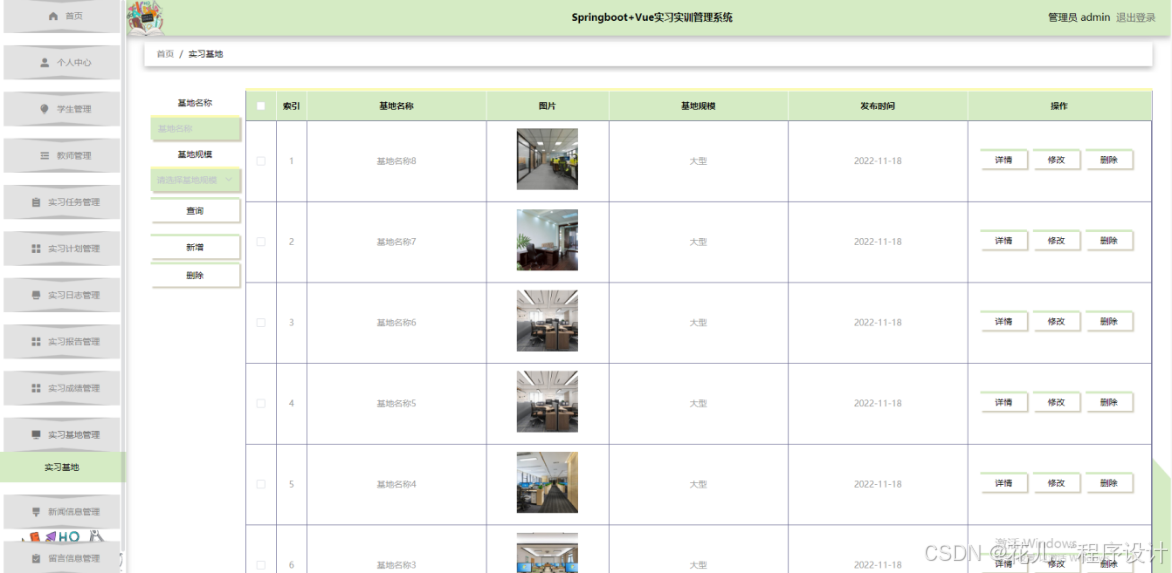Open the 留言信息管理 sidebar menu
This screenshot has width=1172, height=573.
click(61, 558)
